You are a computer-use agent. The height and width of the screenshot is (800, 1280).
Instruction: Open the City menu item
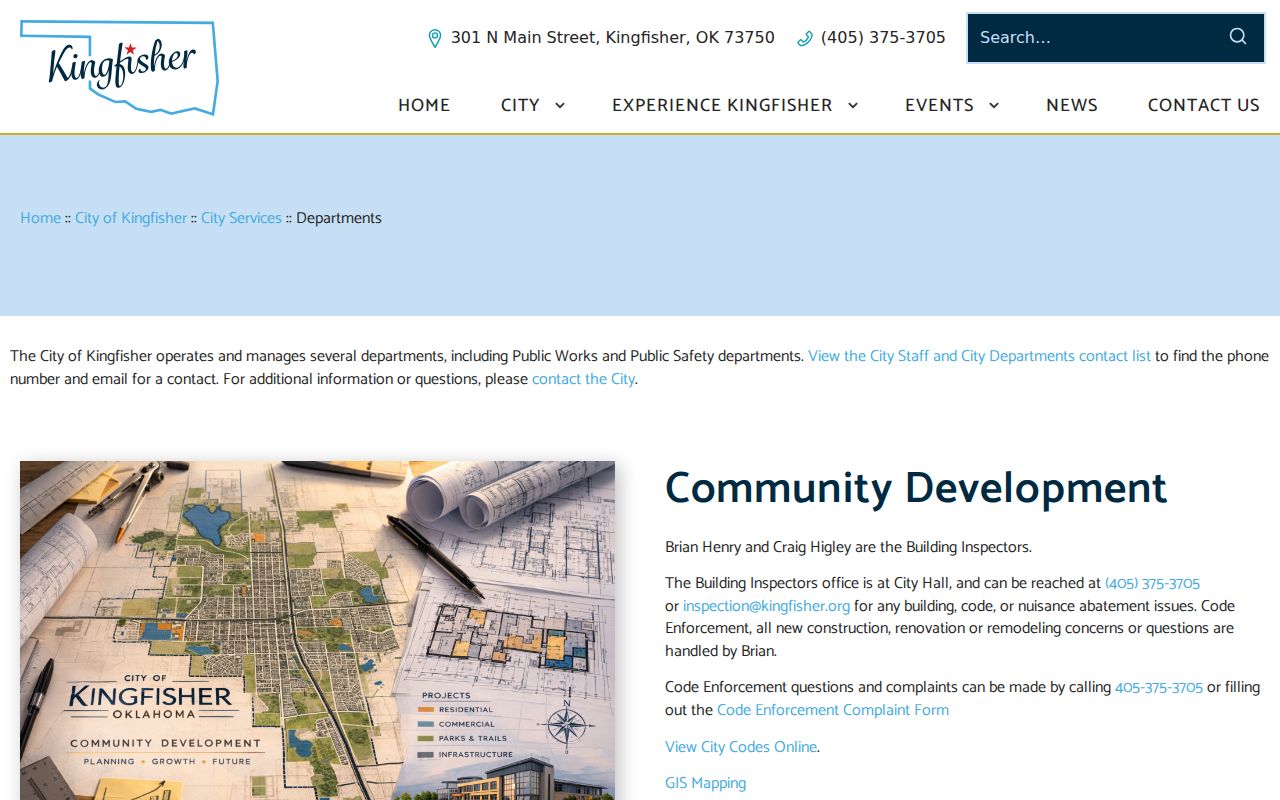tap(520, 105)
